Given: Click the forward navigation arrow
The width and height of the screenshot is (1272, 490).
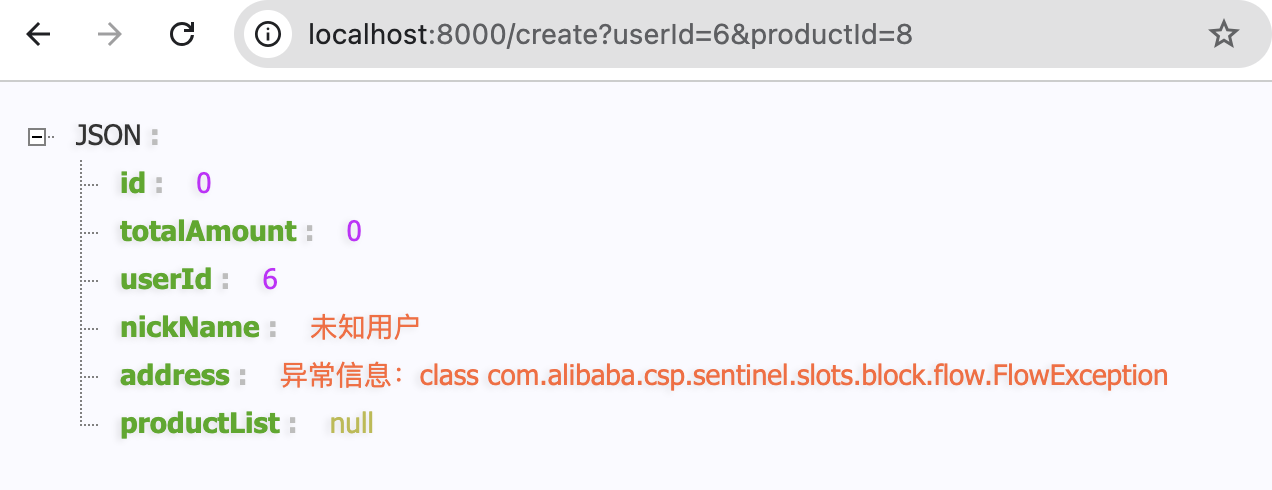Looking at the screenshot, I should click(x=110, y=35).
